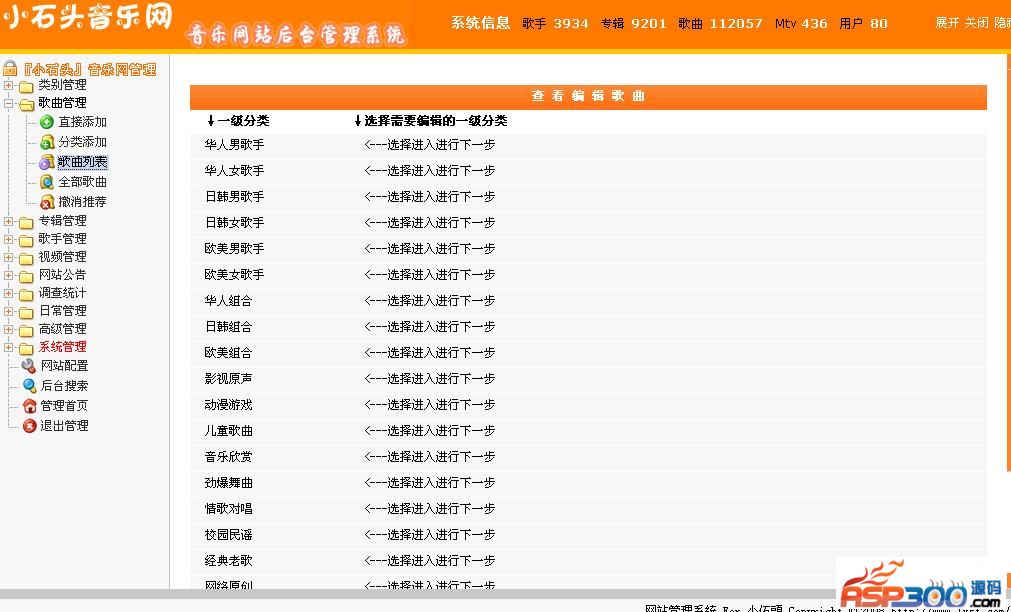The height and width of the screenshot is (612, 1011).
Task: Open the 分类添加 menu entry
Action: pos(83,142)
